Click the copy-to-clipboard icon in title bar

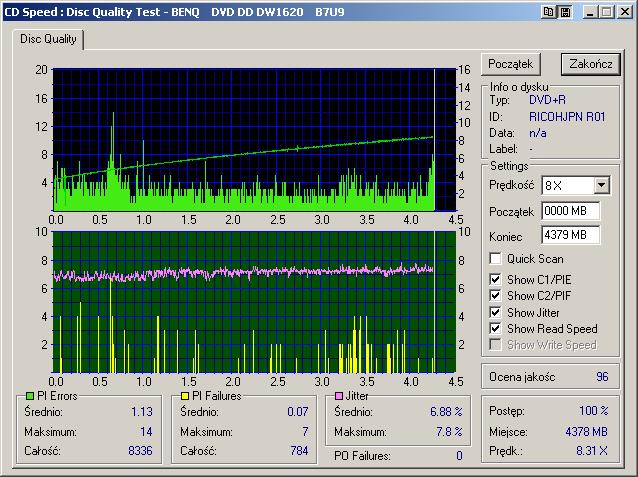click(x=548, y=12)
